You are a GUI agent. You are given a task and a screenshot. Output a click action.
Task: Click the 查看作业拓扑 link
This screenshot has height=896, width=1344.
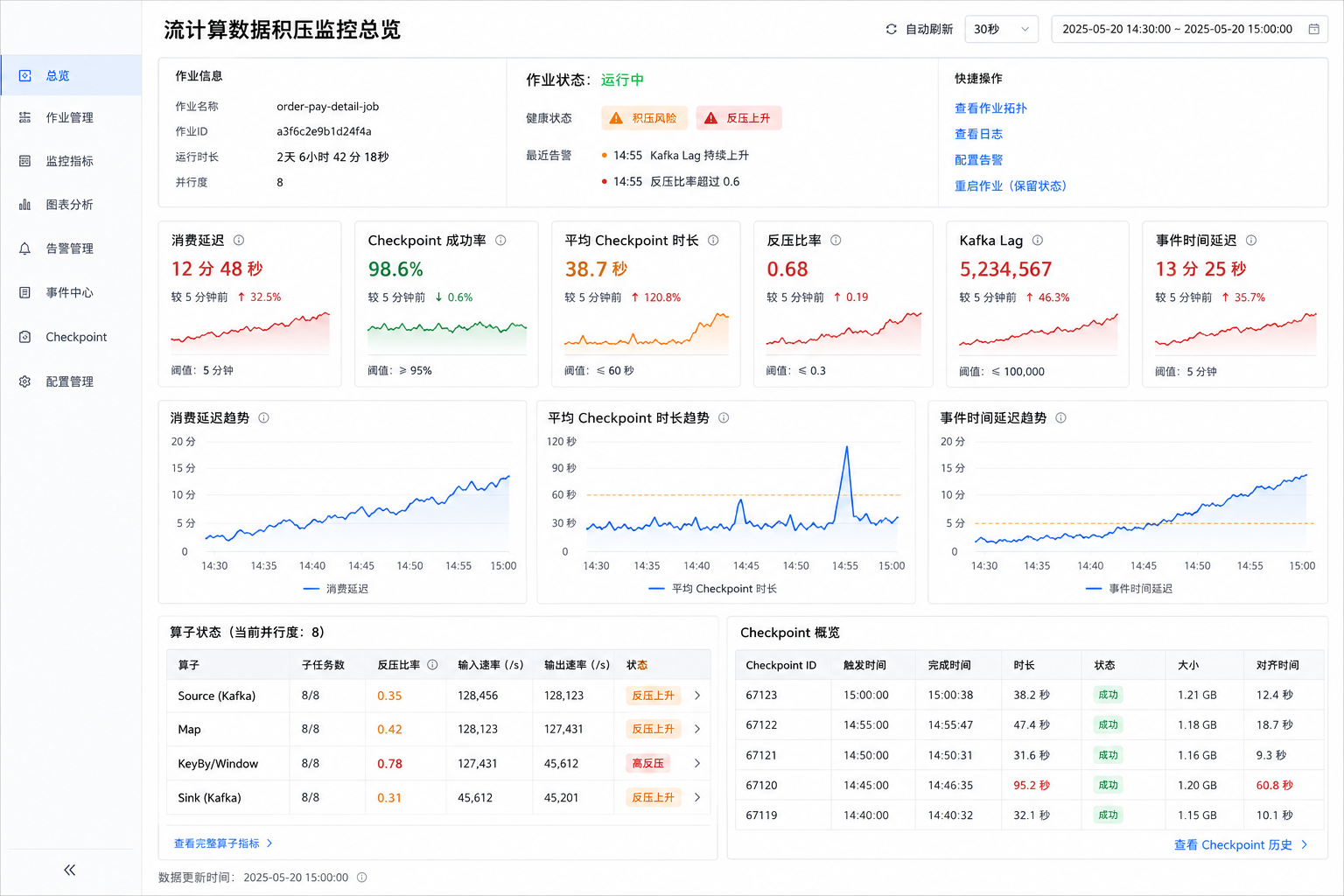tap(990, 108)
